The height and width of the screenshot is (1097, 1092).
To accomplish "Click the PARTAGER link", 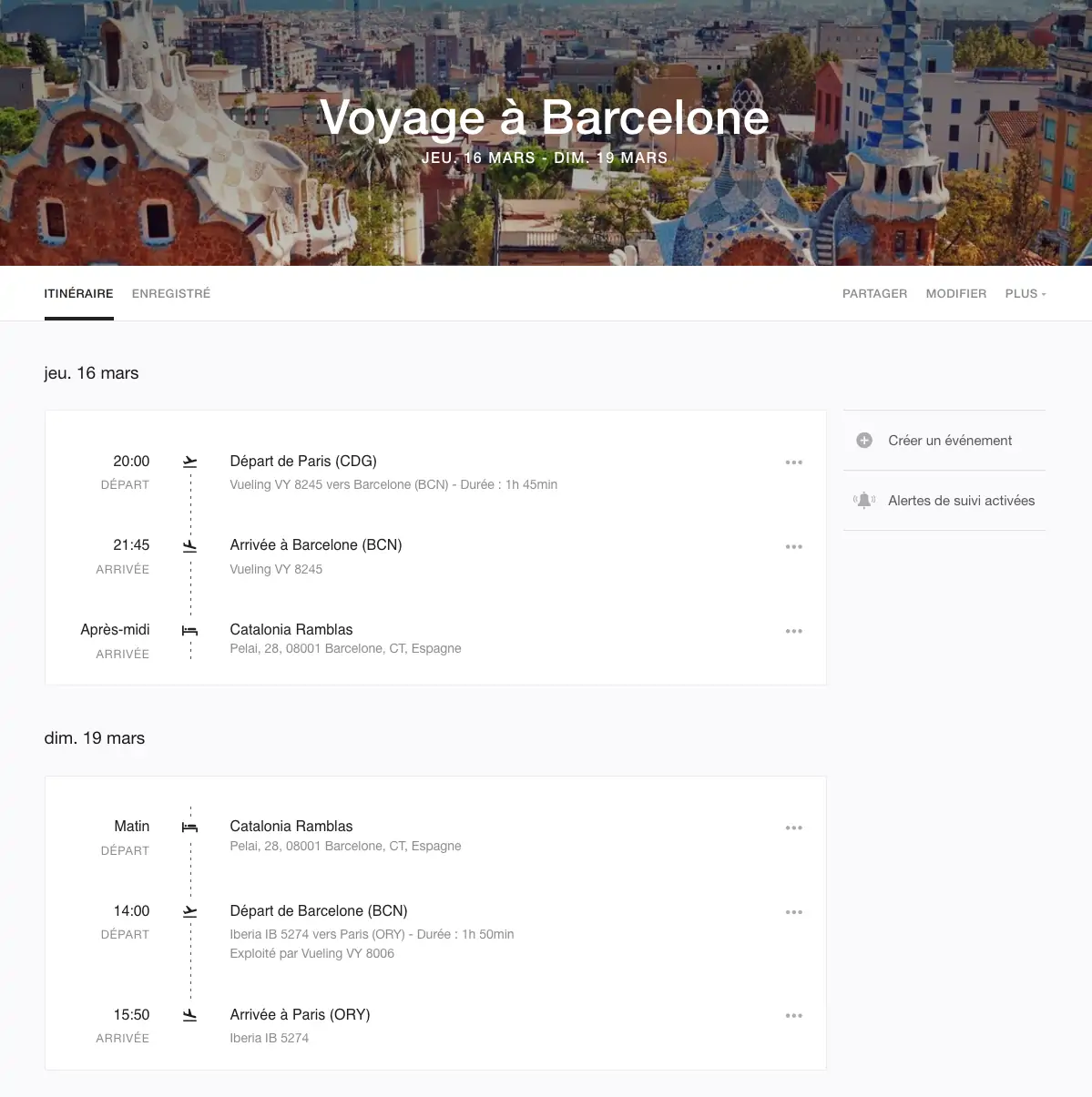I will click(x=874, y=294).
